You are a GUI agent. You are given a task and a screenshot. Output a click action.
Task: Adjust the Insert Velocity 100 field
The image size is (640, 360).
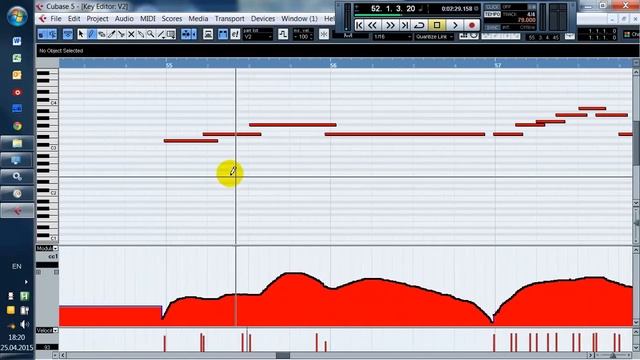[x=303, y=36]
